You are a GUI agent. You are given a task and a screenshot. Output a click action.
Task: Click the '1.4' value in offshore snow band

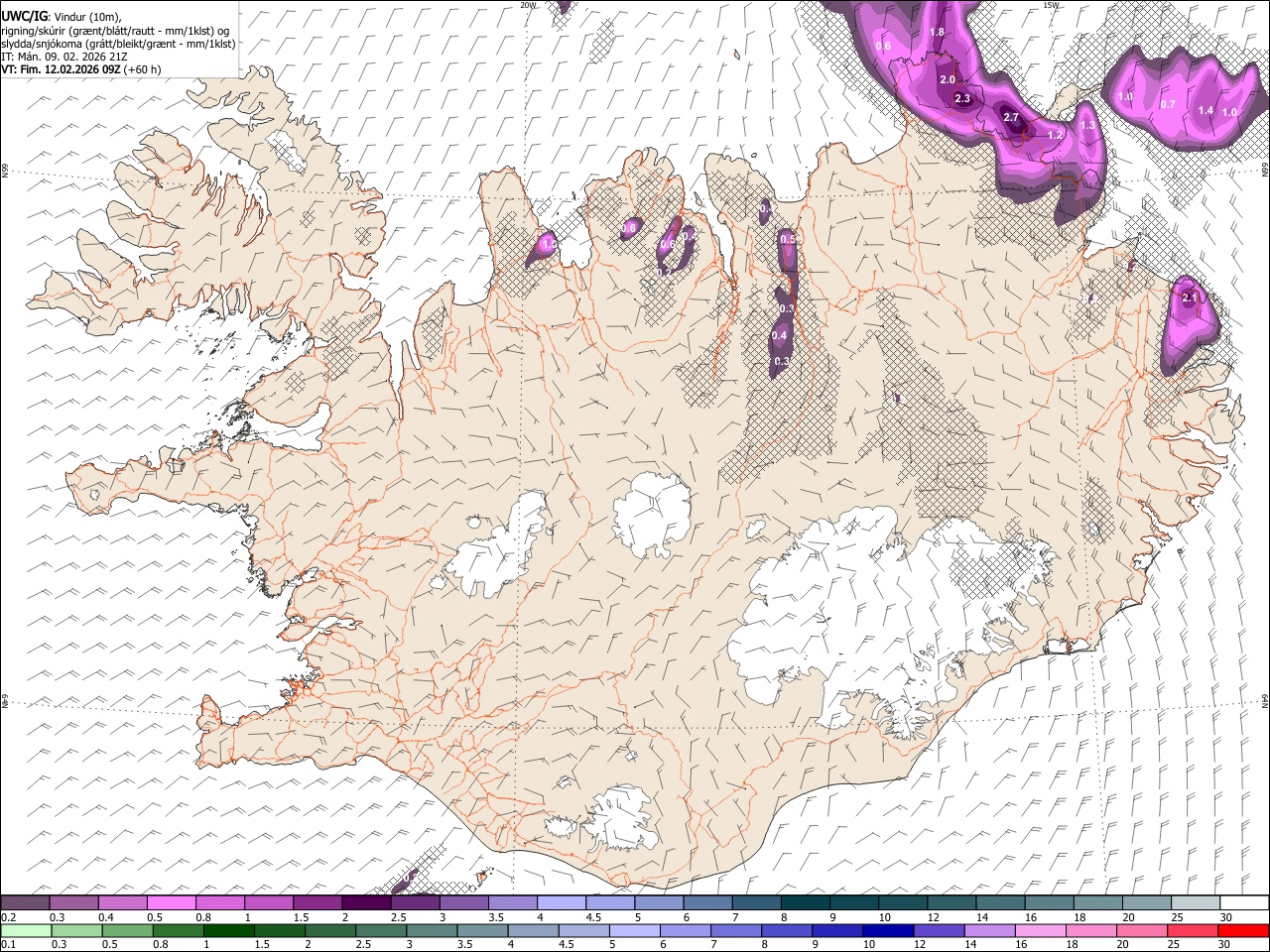pyautogui.click(x=1206, y=110)
